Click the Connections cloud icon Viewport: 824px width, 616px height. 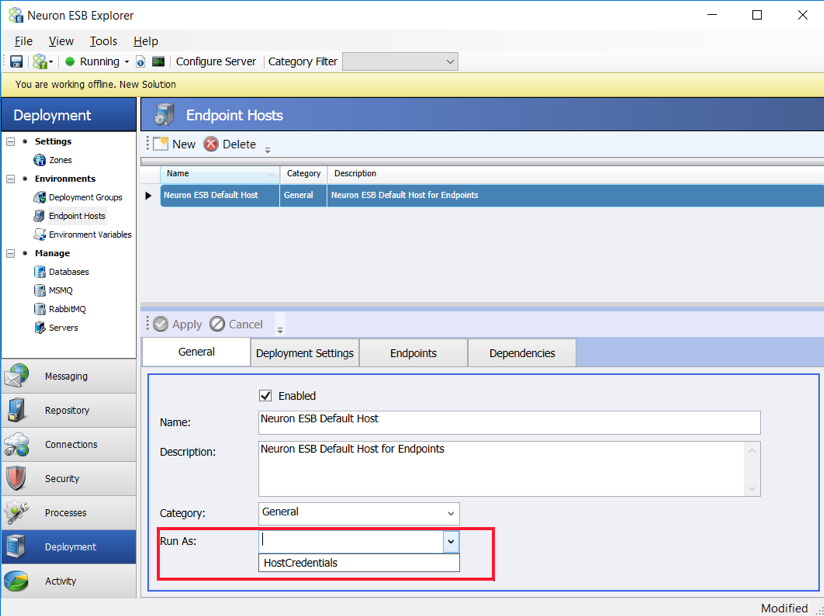(x=17, y=444)
